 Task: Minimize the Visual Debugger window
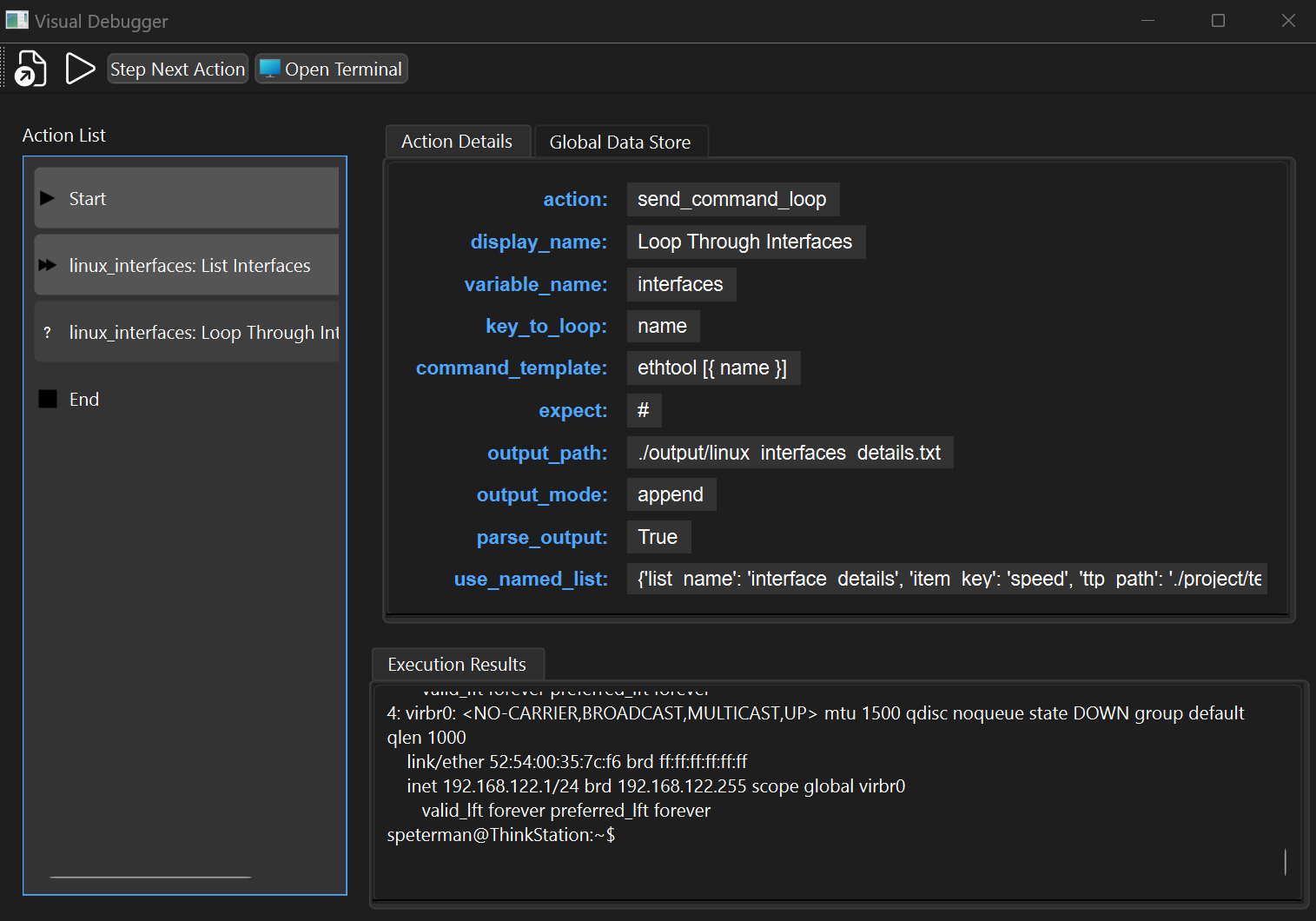tap(1147, 20)
